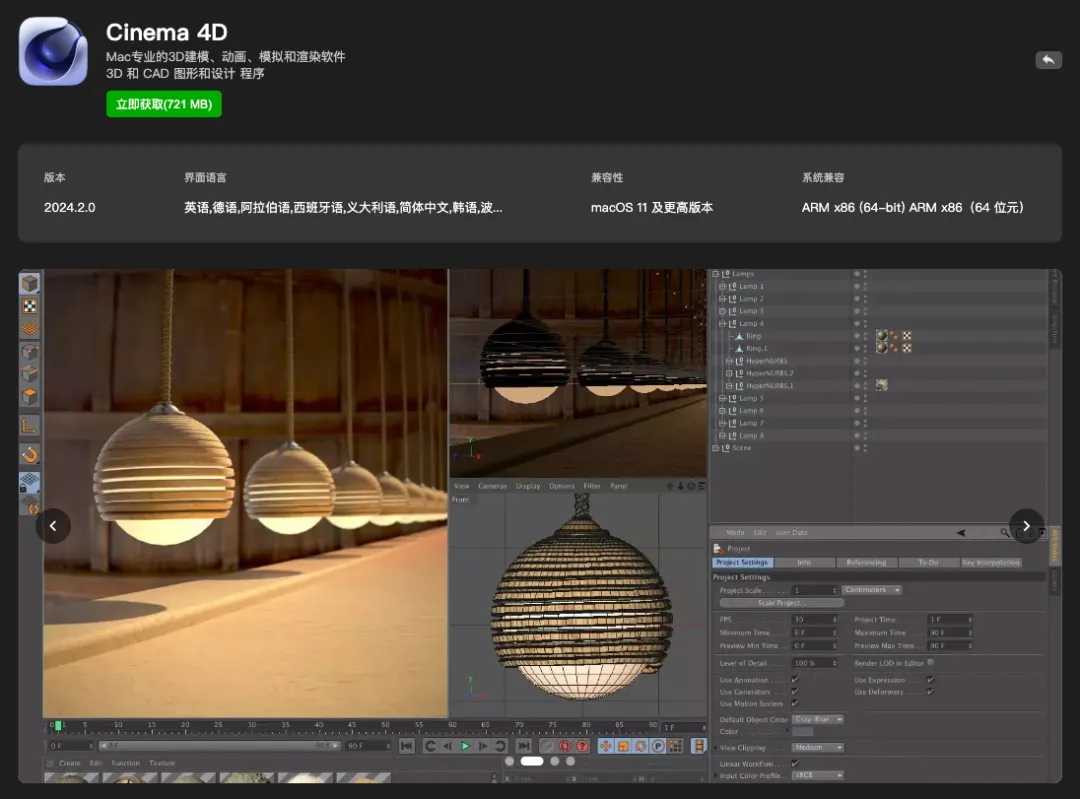
Task: Toggle the Parameter key P icon
Action: pyautogui.click(x=658, y=746)
